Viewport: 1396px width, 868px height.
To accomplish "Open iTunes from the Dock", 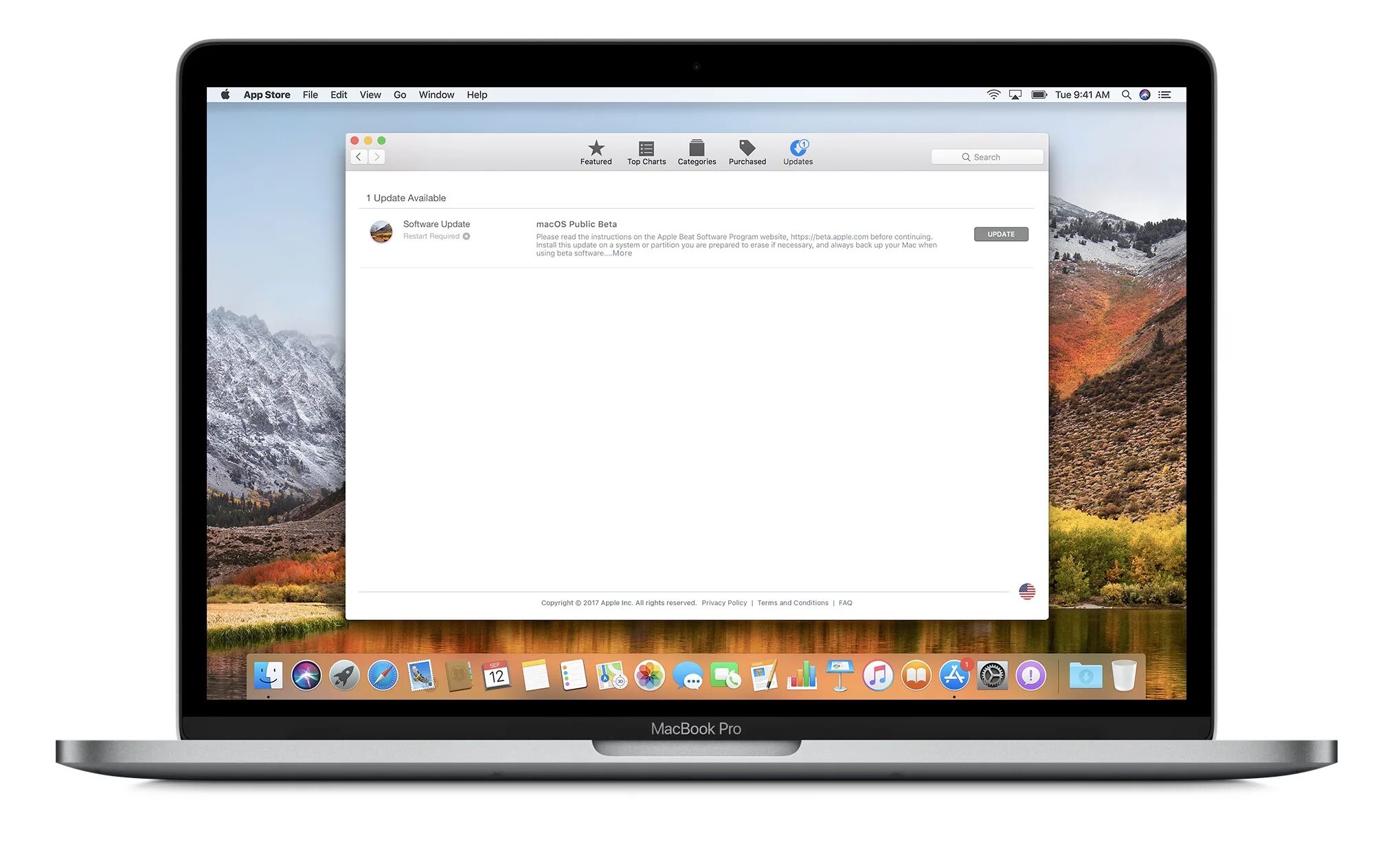I will 878,675.
